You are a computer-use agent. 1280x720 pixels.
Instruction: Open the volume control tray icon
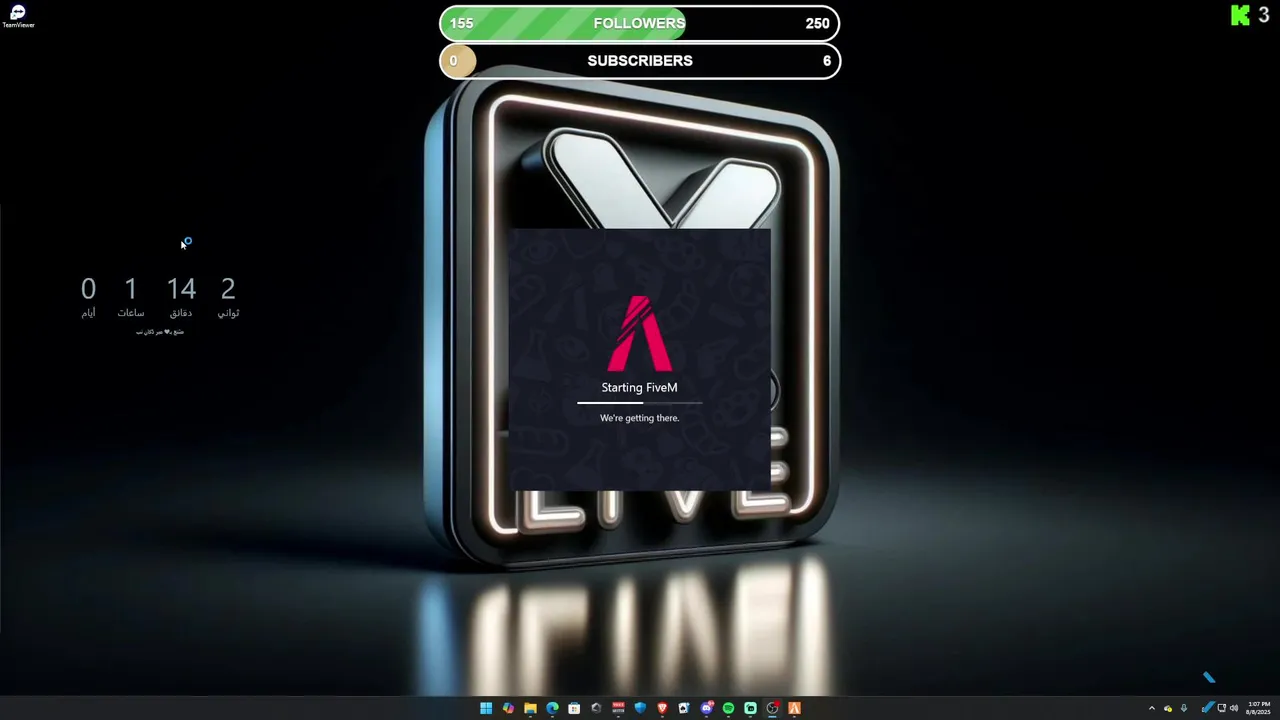pyautogui.click(x=1234, y=708)
